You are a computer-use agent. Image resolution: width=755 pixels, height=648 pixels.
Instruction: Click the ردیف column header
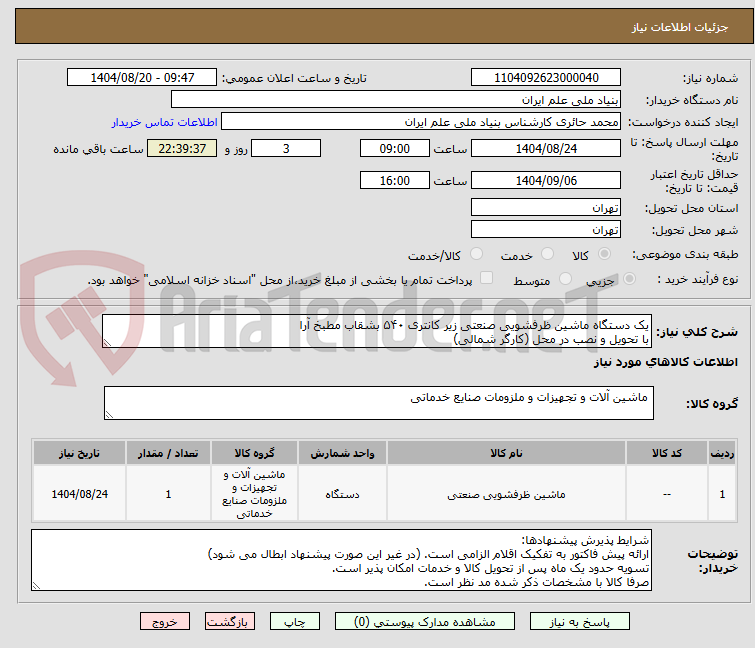coord(722,453)
